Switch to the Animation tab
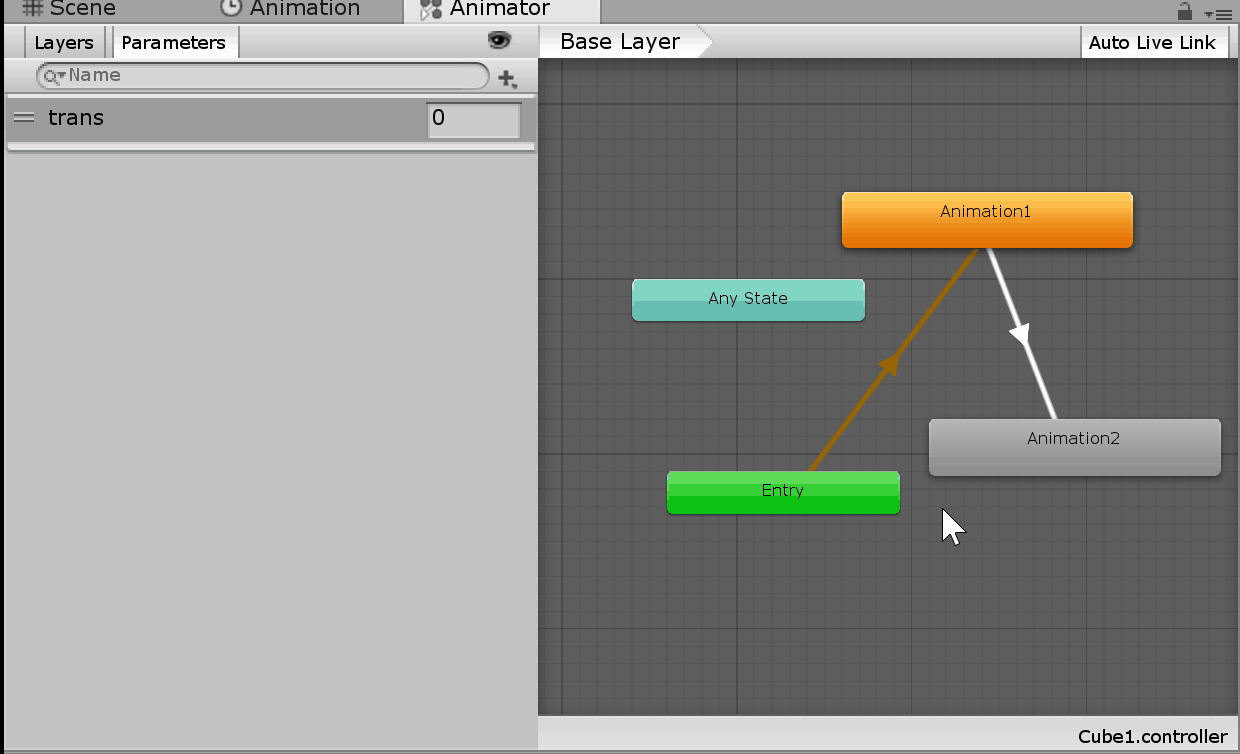This screenshot has height=754, width=1240. coord(290,10)
